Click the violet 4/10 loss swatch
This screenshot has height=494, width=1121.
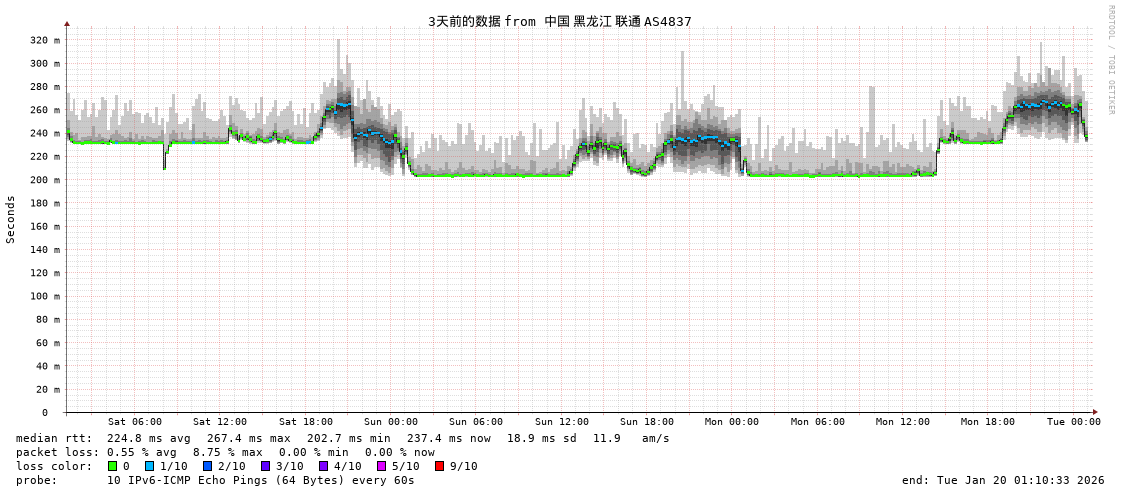coord(323,466)
